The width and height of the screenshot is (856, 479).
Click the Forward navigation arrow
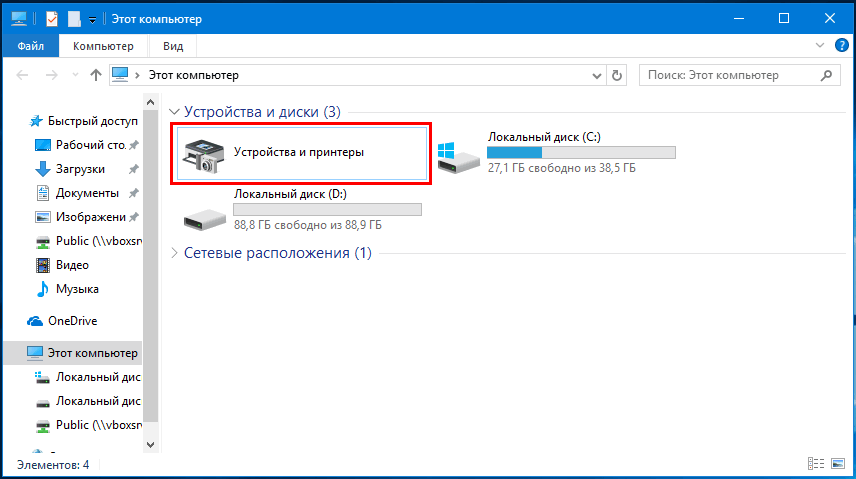[x=51, y=75]
